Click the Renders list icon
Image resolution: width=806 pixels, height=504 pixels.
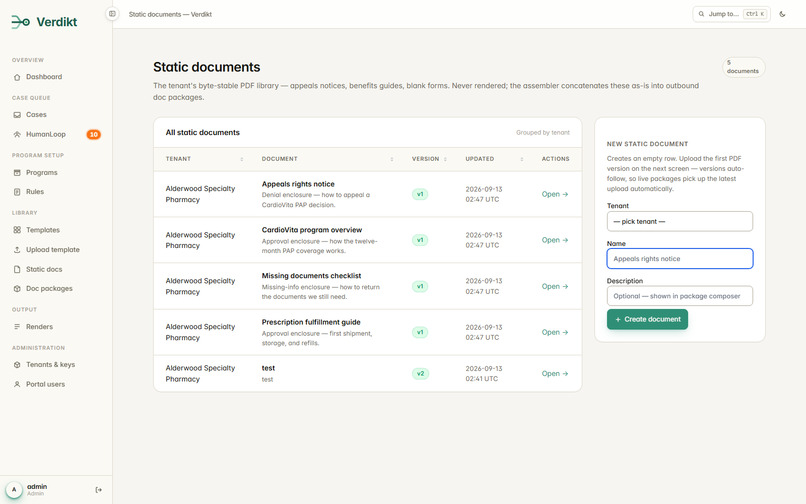point(17,327)
